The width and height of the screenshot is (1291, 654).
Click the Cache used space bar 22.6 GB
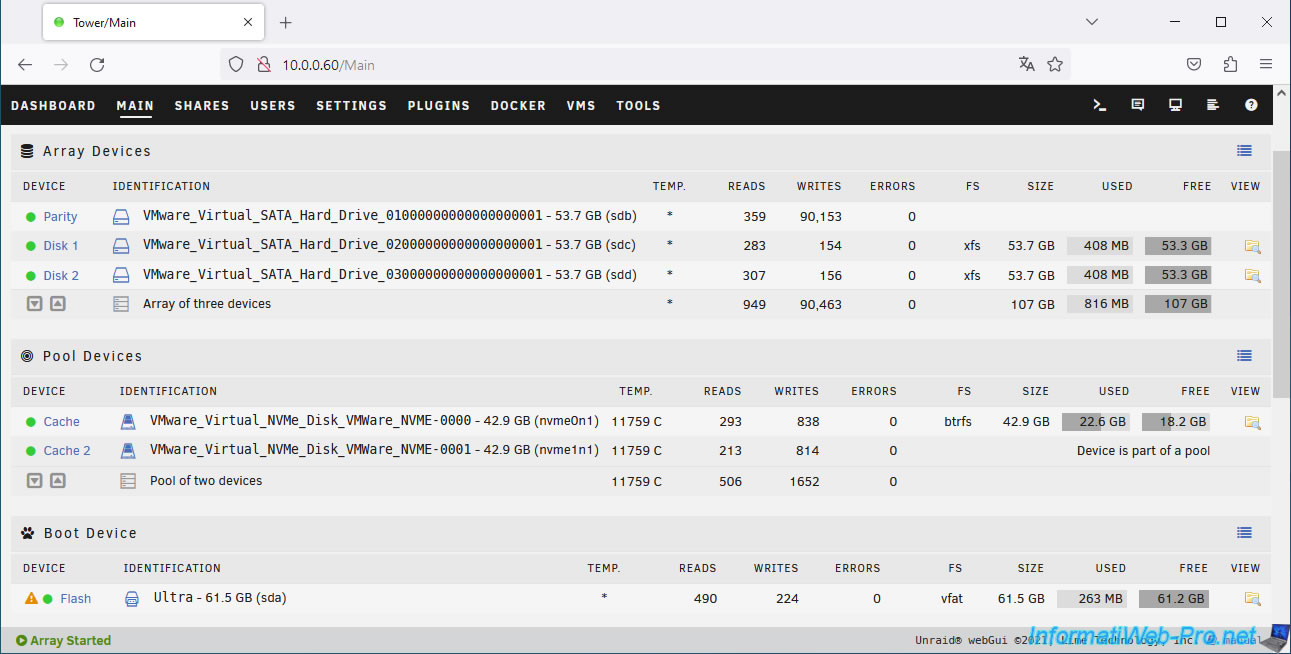tap(1095, 422)
